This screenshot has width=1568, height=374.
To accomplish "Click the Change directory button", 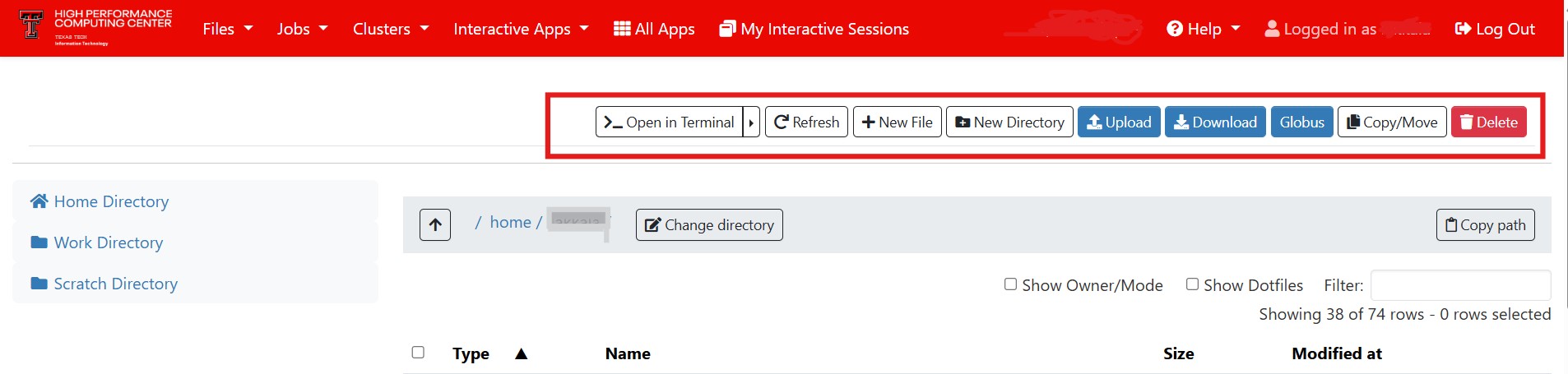I will pos(708,224).
